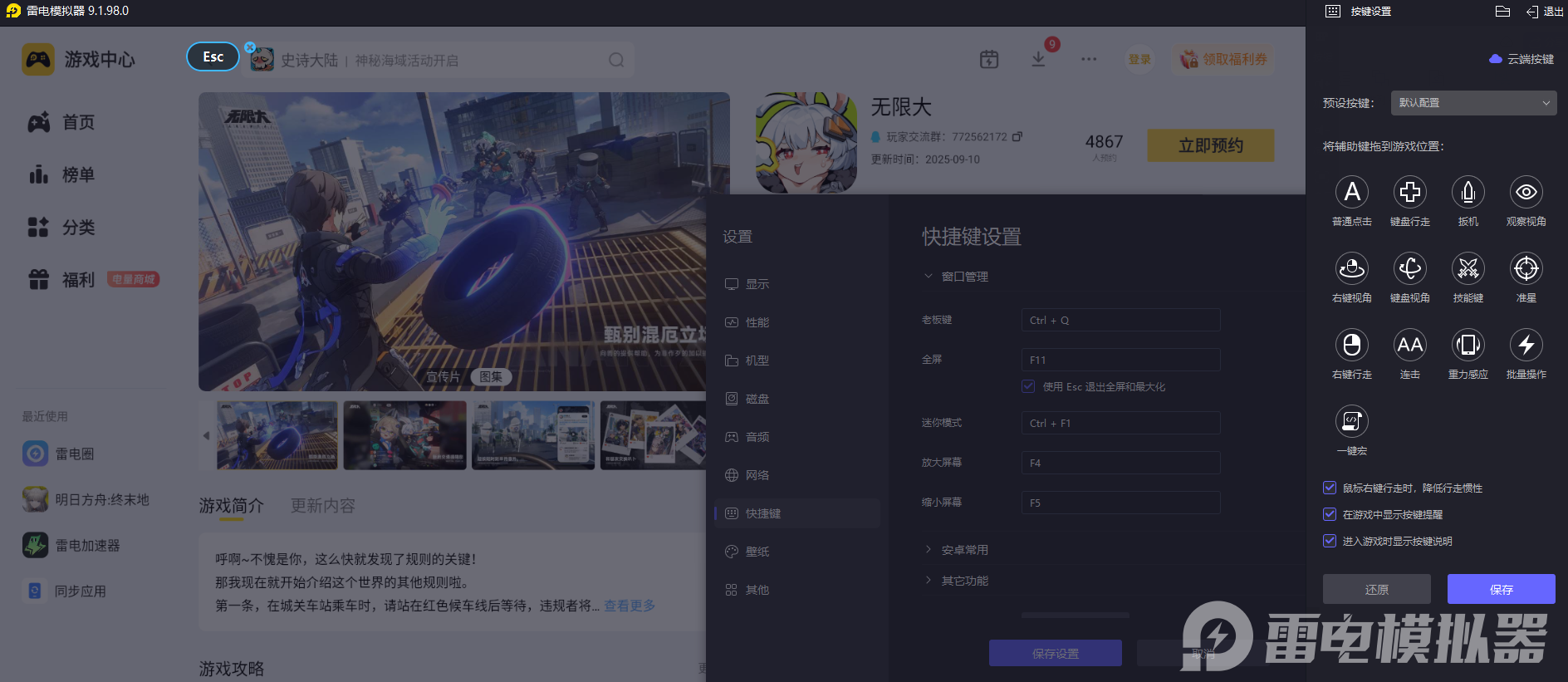This screenshot has height=682, width=1568.
Task: Select the 重力感应 phone icon
Action: (1468, 345)
